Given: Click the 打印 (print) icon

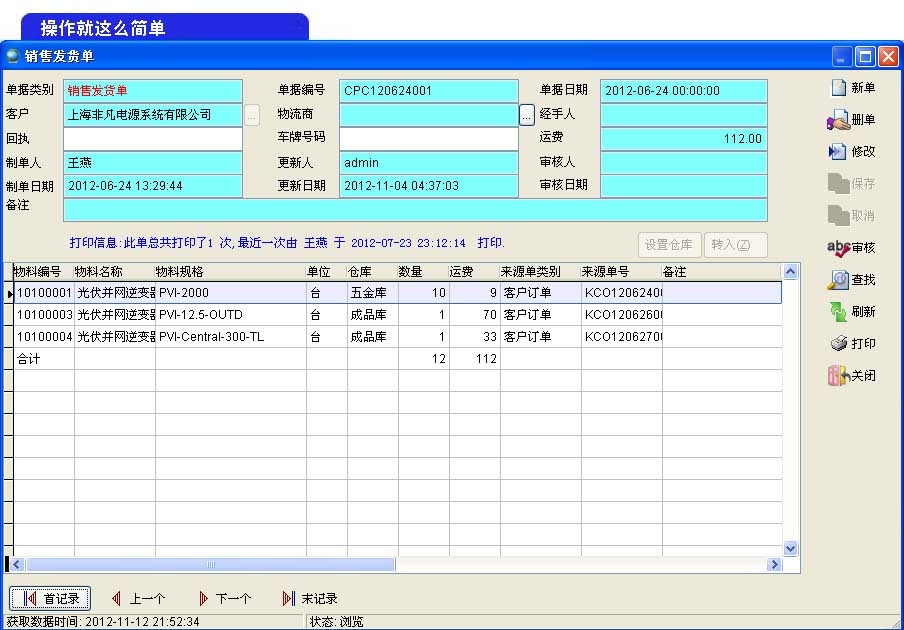Looking at the screenshot, I should (x=838, y=344).
